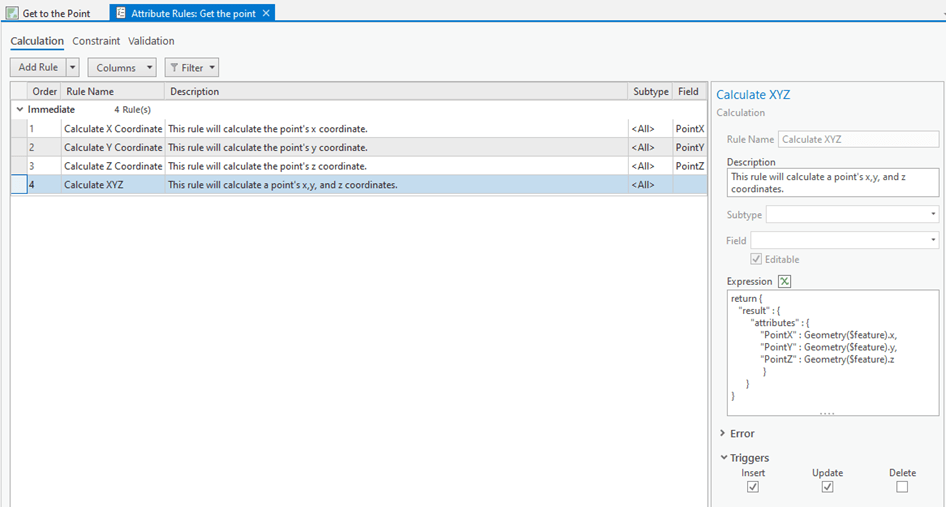Click the map icon on Get to the Point tab
The image size is (946, 507).
click(12, 13)
